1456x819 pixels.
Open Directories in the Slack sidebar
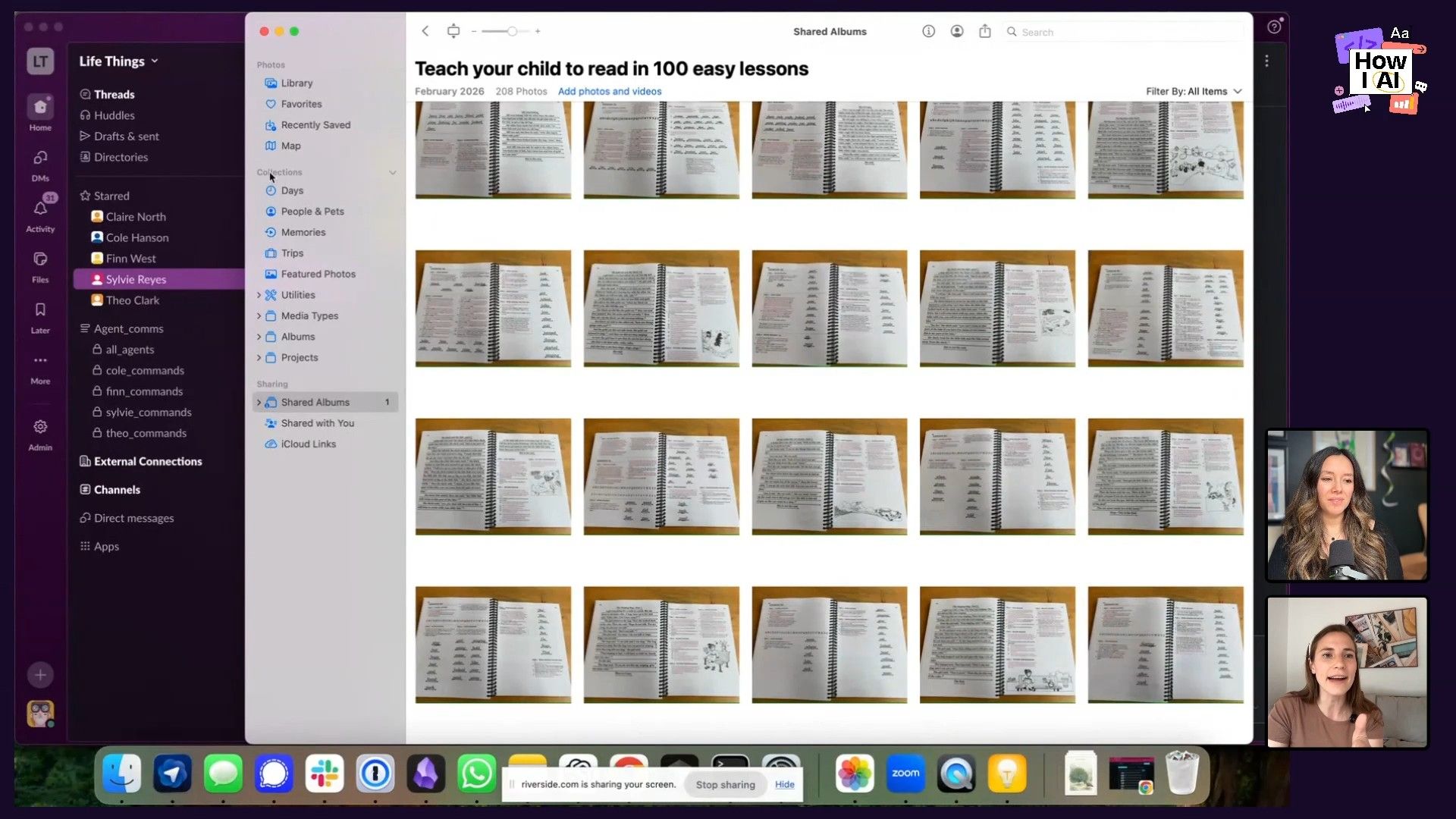[x=121, y=157]
